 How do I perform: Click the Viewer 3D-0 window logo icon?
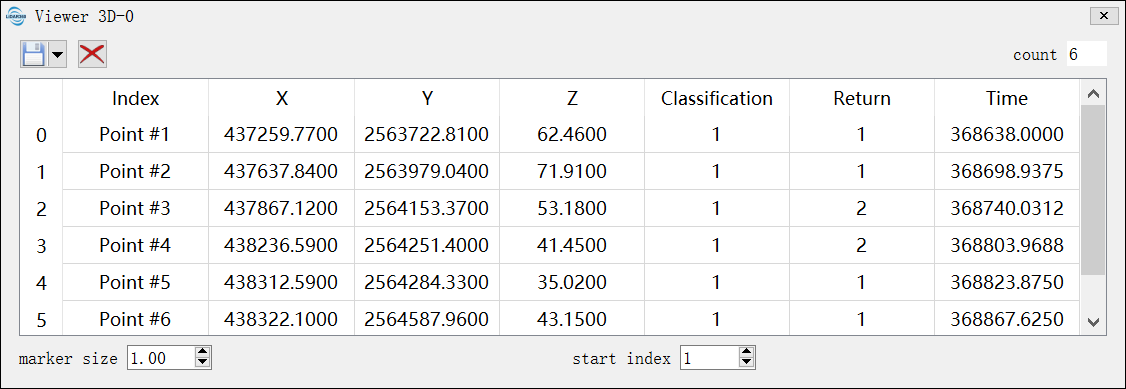click(15, 16)
